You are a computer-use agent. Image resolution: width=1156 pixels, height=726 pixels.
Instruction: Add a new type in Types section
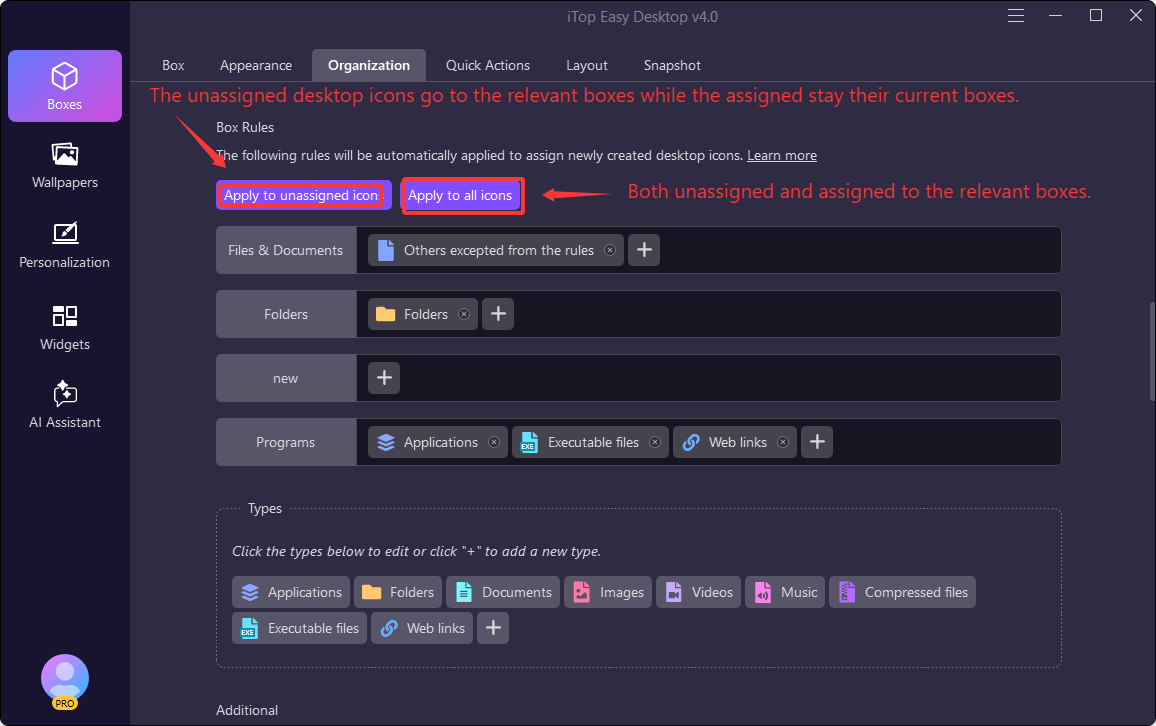(x=492, y=628)
